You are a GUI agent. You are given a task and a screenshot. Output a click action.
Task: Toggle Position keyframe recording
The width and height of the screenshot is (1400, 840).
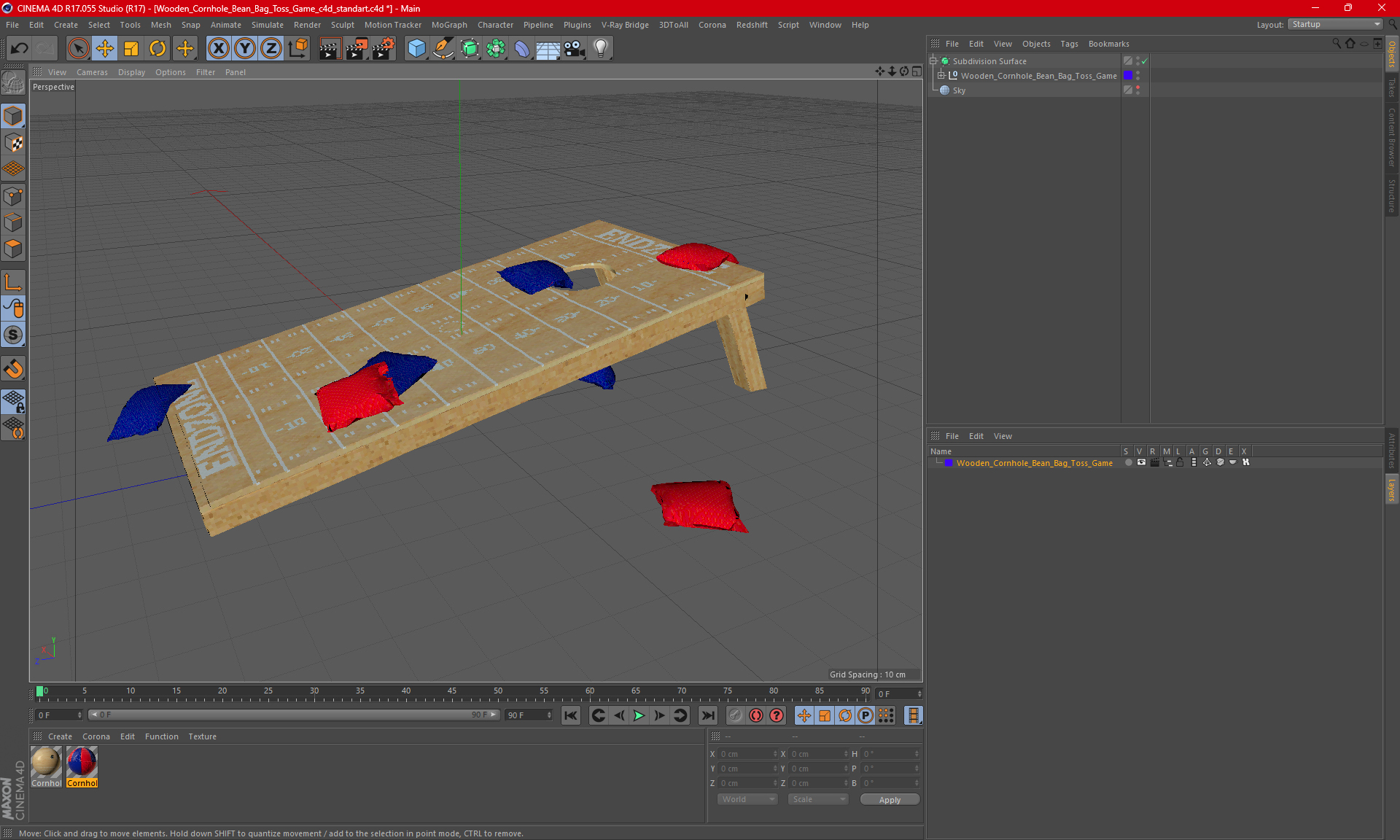click(x=804, y=715)
